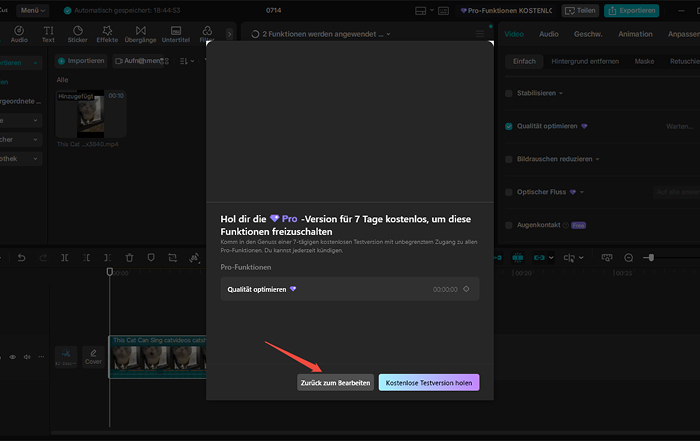Show more media tabs with arrow
700x441 pixels.
pos(229,34)
